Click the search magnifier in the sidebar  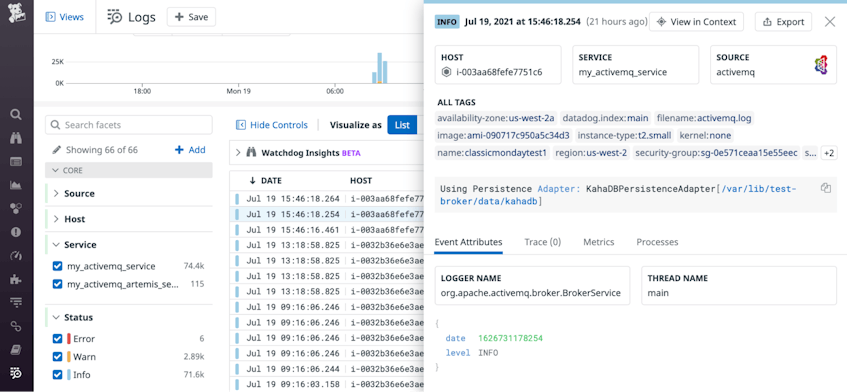16,114
